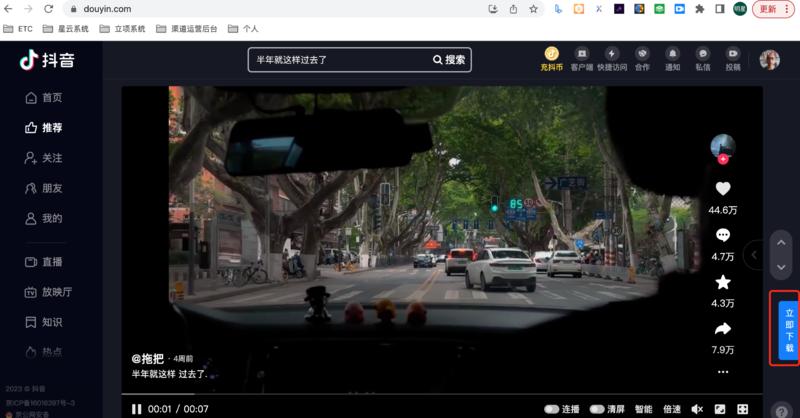
Task: Open 热点 in the sidebar
Action: [x=44, y=352]
